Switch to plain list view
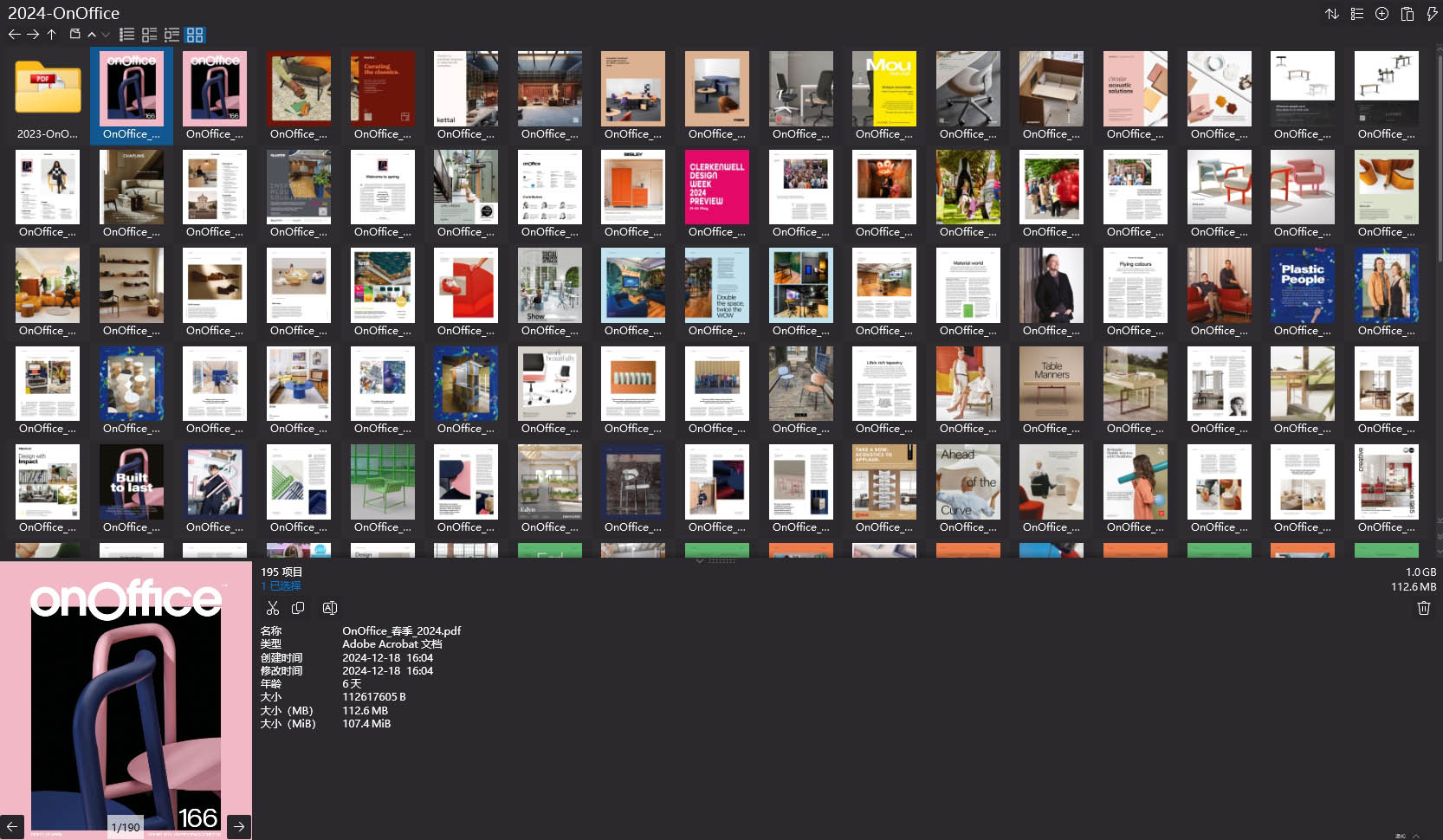This screenshot has height=840, width=1443. [127, 35]
